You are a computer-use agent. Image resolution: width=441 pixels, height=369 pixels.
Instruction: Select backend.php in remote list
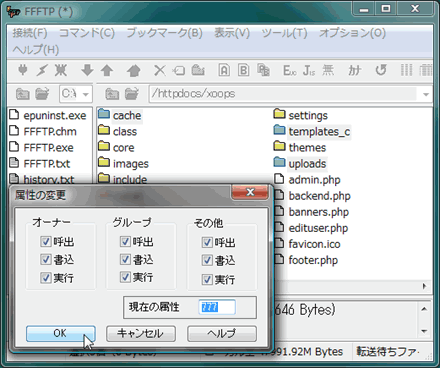click(x=312, y=196)
